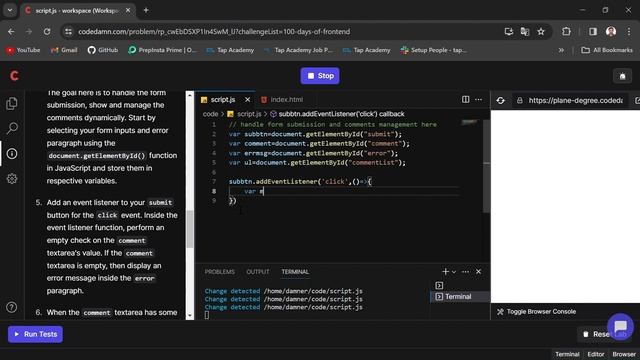The image size is (640, 360).
Task: Open the Setup People bookmark
Action: [x=433, y=50]
